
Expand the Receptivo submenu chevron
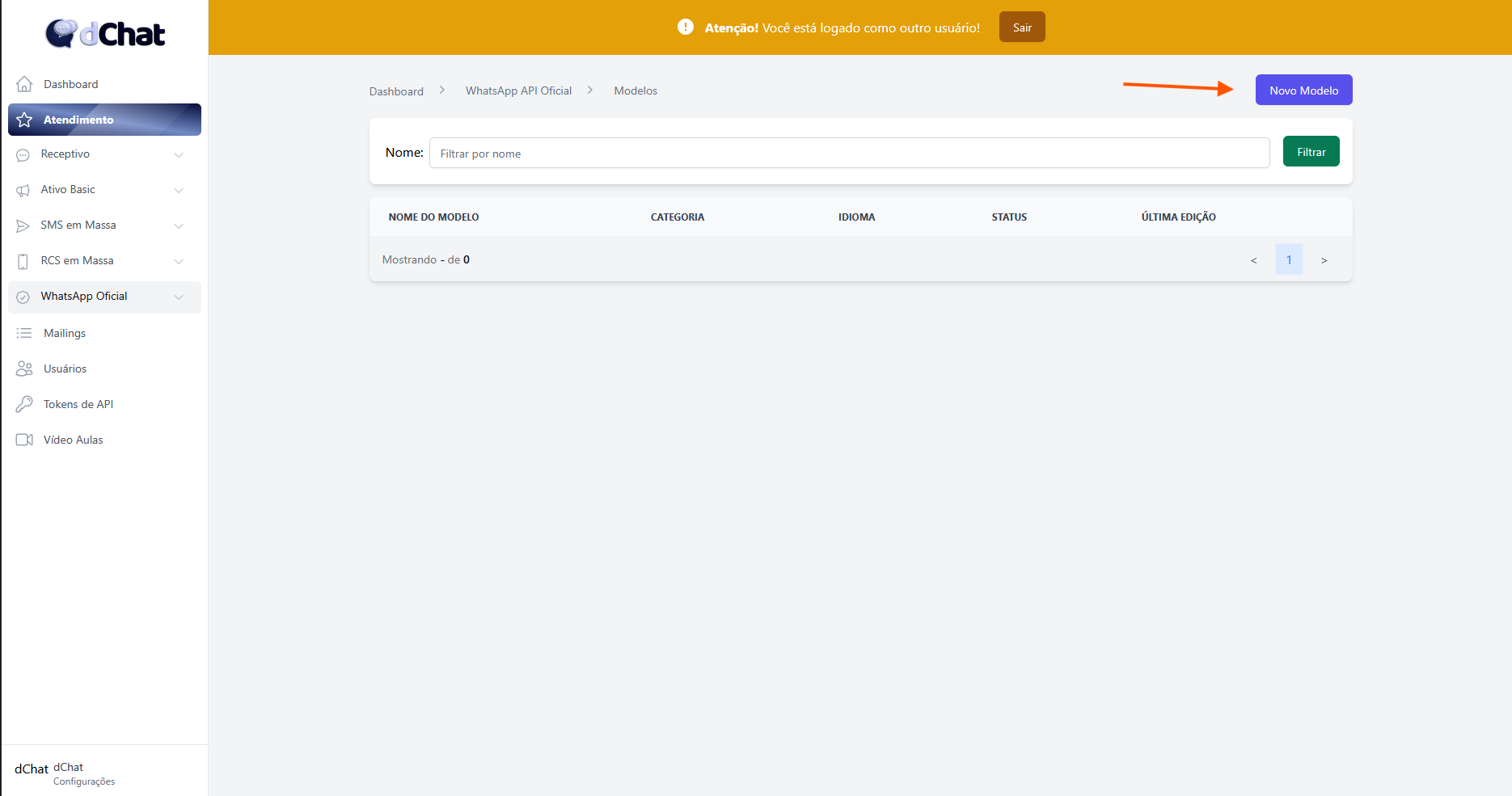pos(179,154)
